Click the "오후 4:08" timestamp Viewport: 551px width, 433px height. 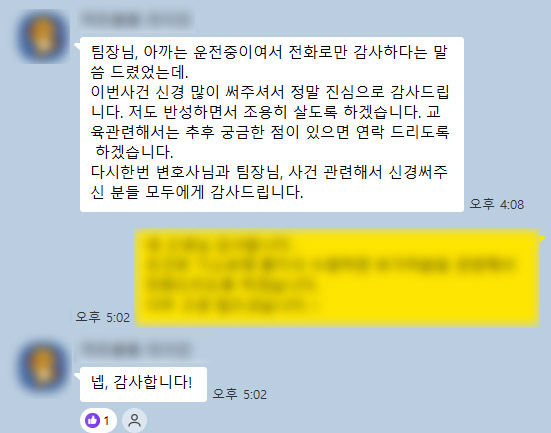(497, 204)
